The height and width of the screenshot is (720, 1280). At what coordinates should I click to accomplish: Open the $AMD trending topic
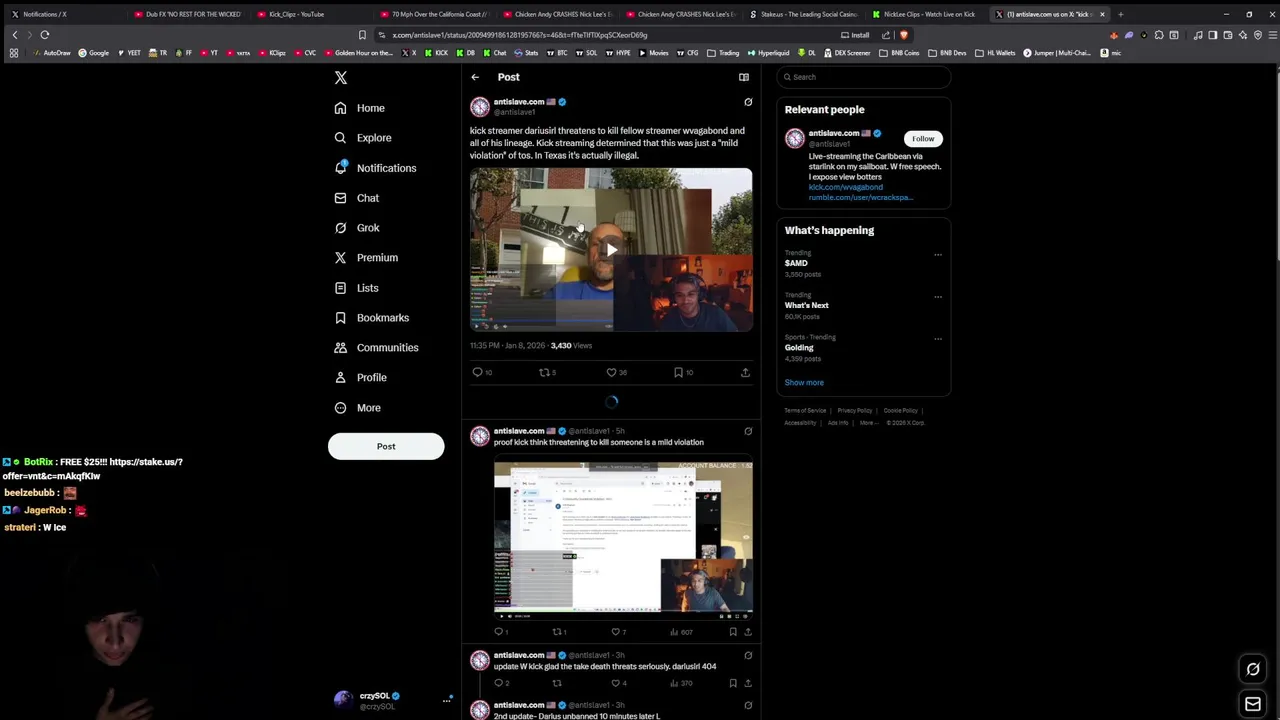pos(796,263)
